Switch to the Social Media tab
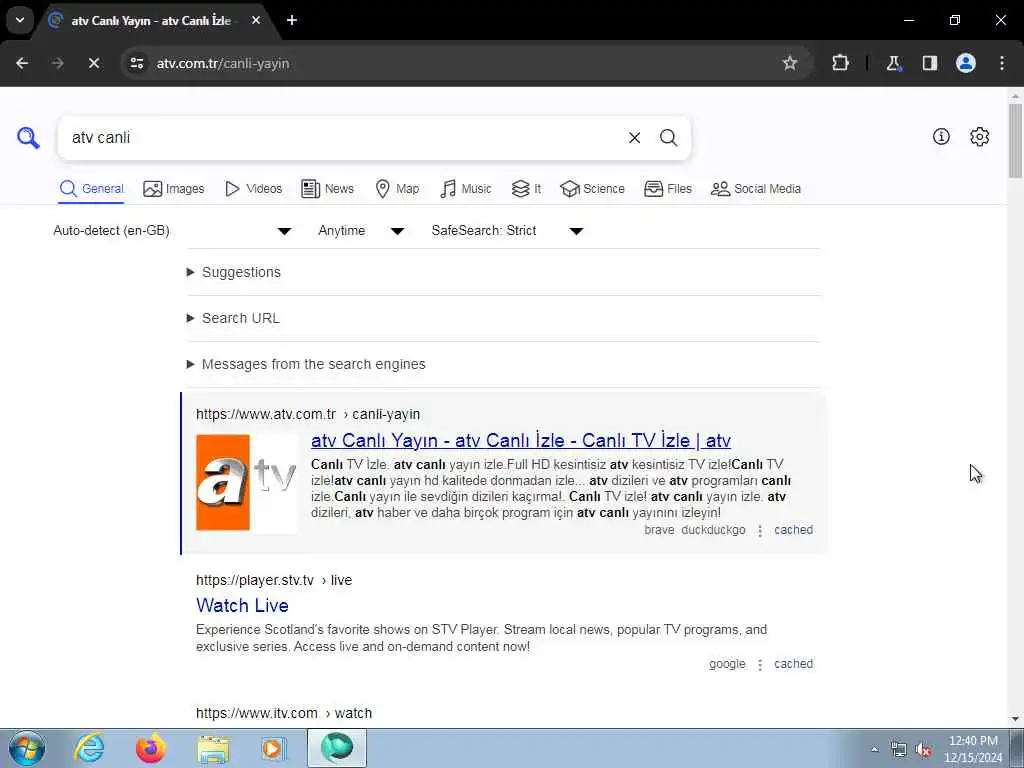 coord(756,189)
